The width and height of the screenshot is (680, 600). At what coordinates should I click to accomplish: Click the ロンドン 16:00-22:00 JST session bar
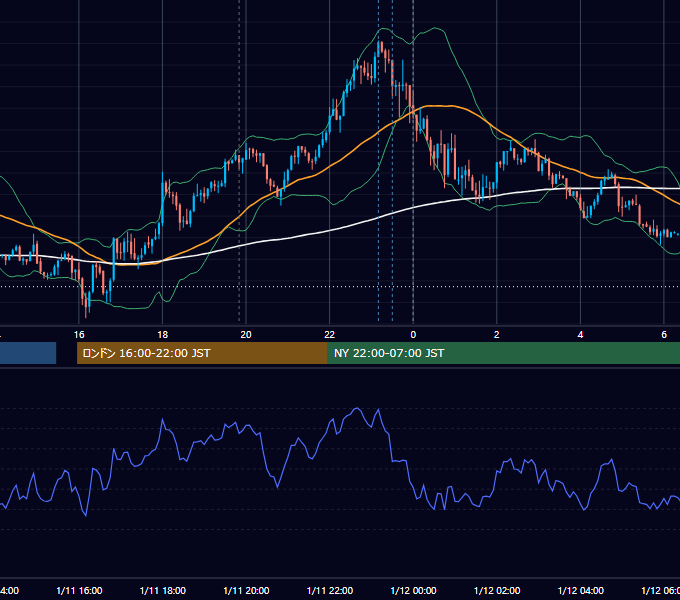(x=202, y=353)
